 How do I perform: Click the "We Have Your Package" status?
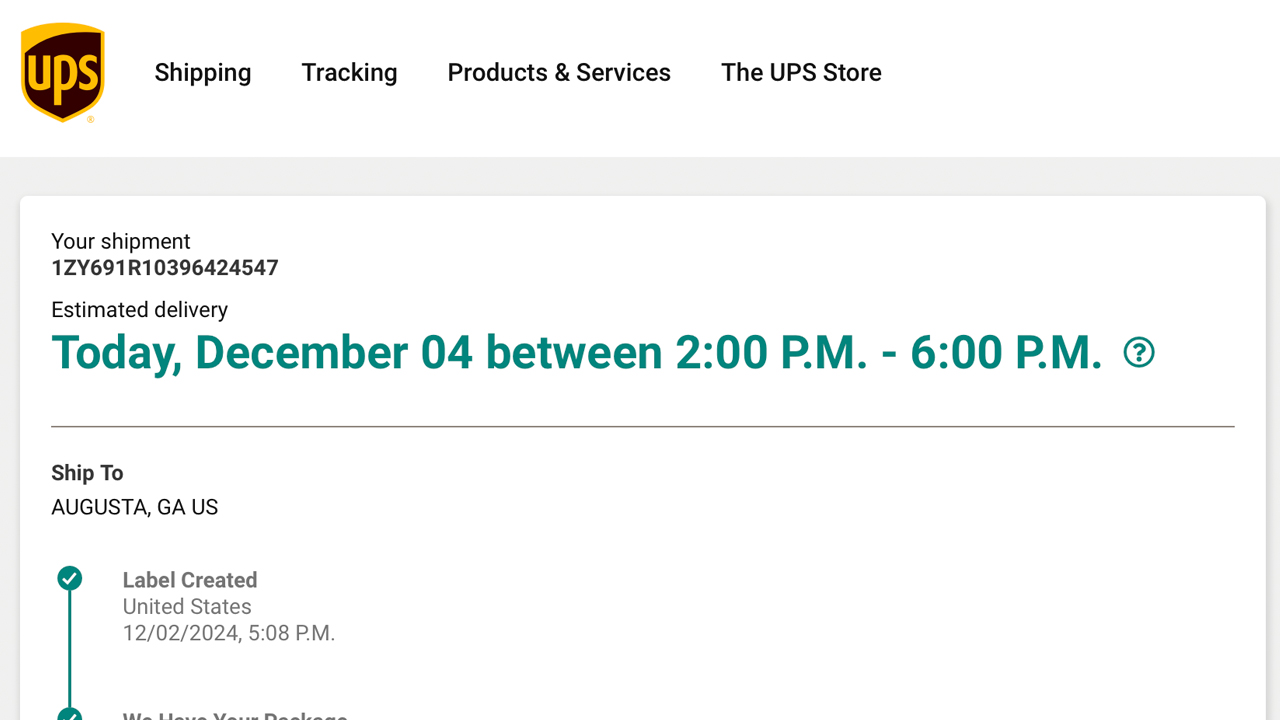(235, 716)
